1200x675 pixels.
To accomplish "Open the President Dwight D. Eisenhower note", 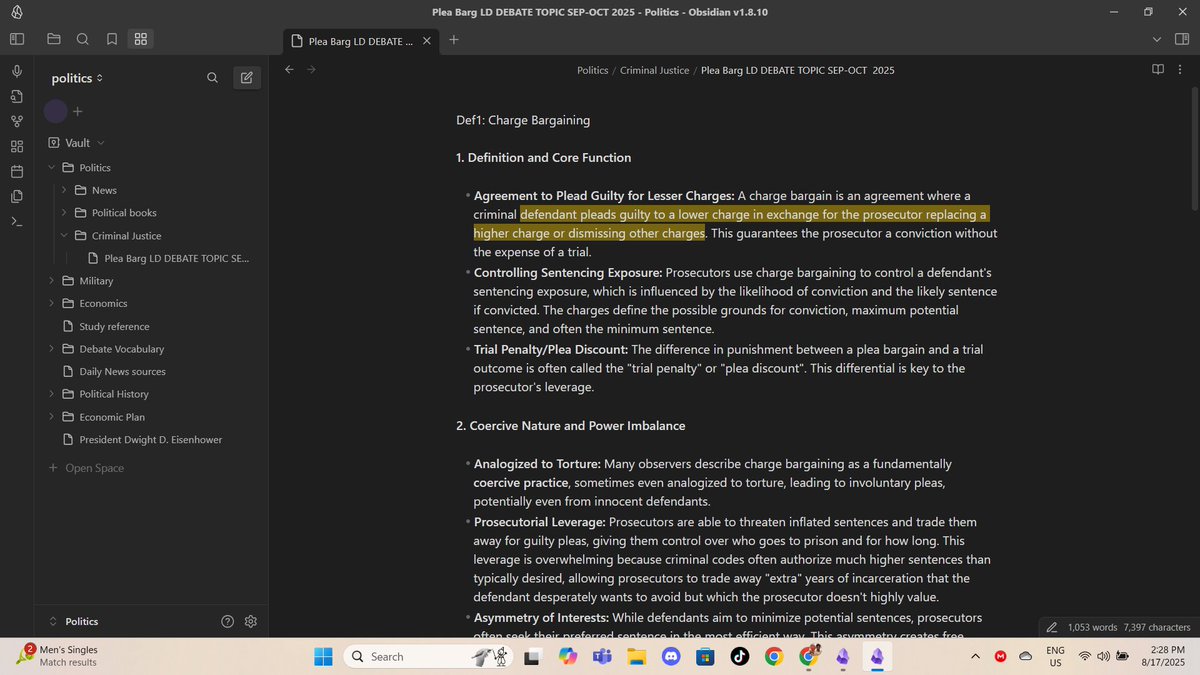I will pos(150,440).
